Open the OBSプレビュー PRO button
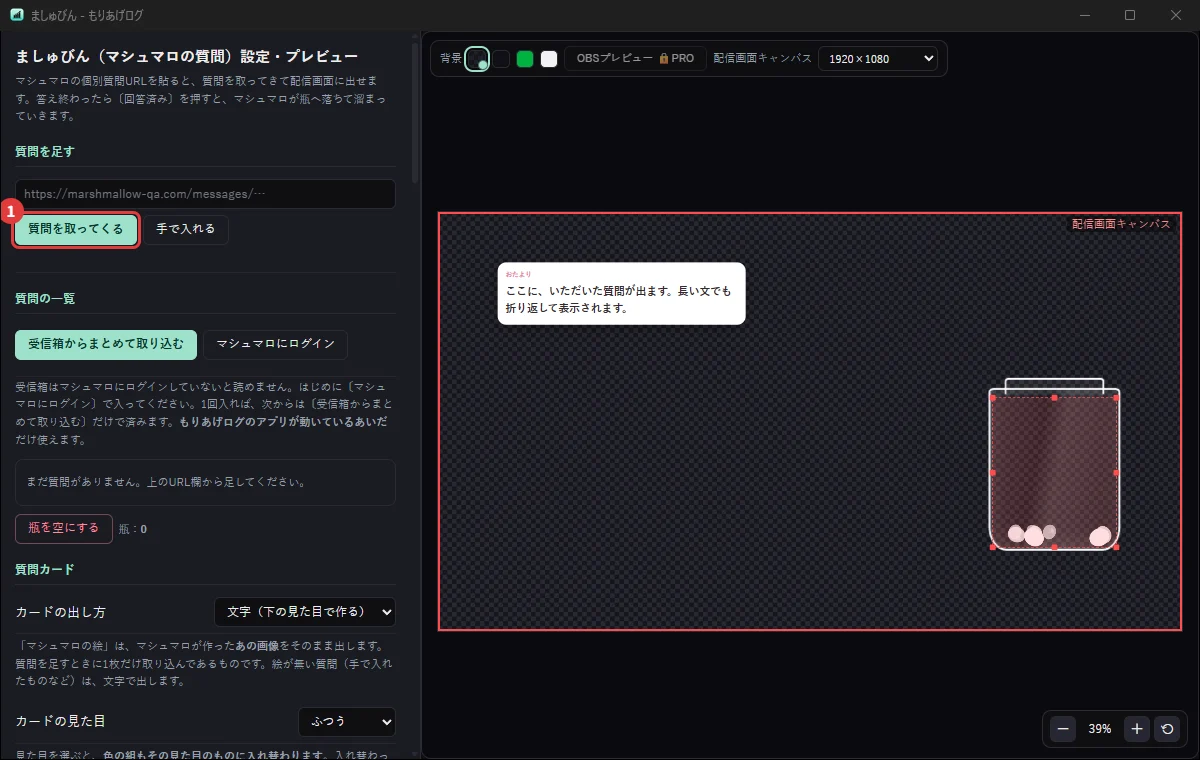Screen dimensions: 1200x760 click(635, 59)
